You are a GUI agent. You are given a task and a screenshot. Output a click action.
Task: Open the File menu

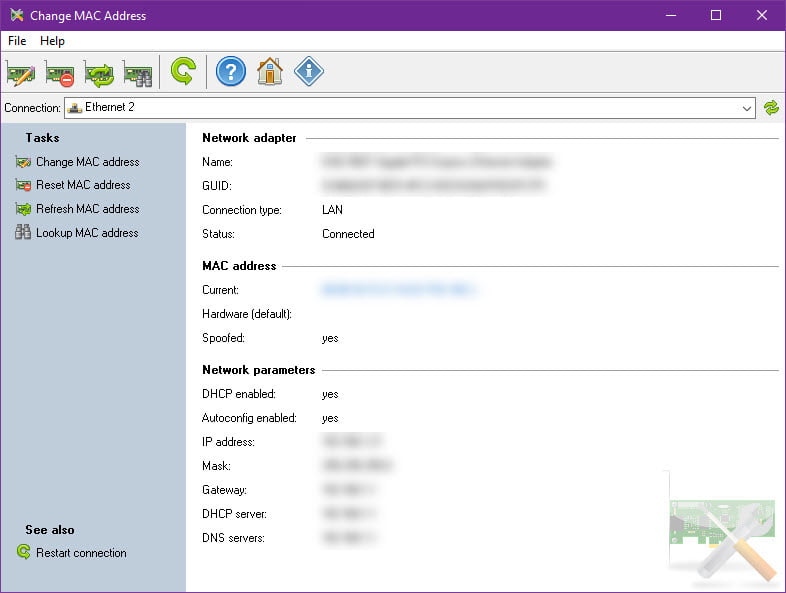17,41
